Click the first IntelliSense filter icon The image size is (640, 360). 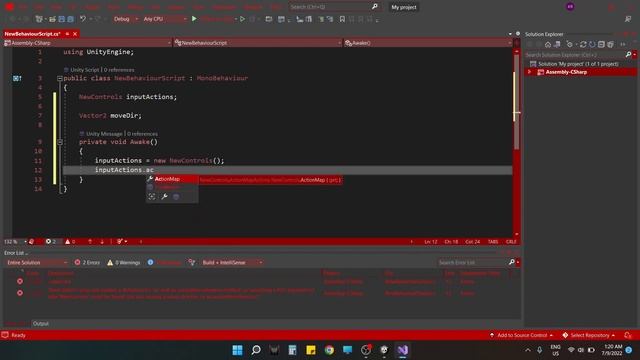tap(152, 197)
